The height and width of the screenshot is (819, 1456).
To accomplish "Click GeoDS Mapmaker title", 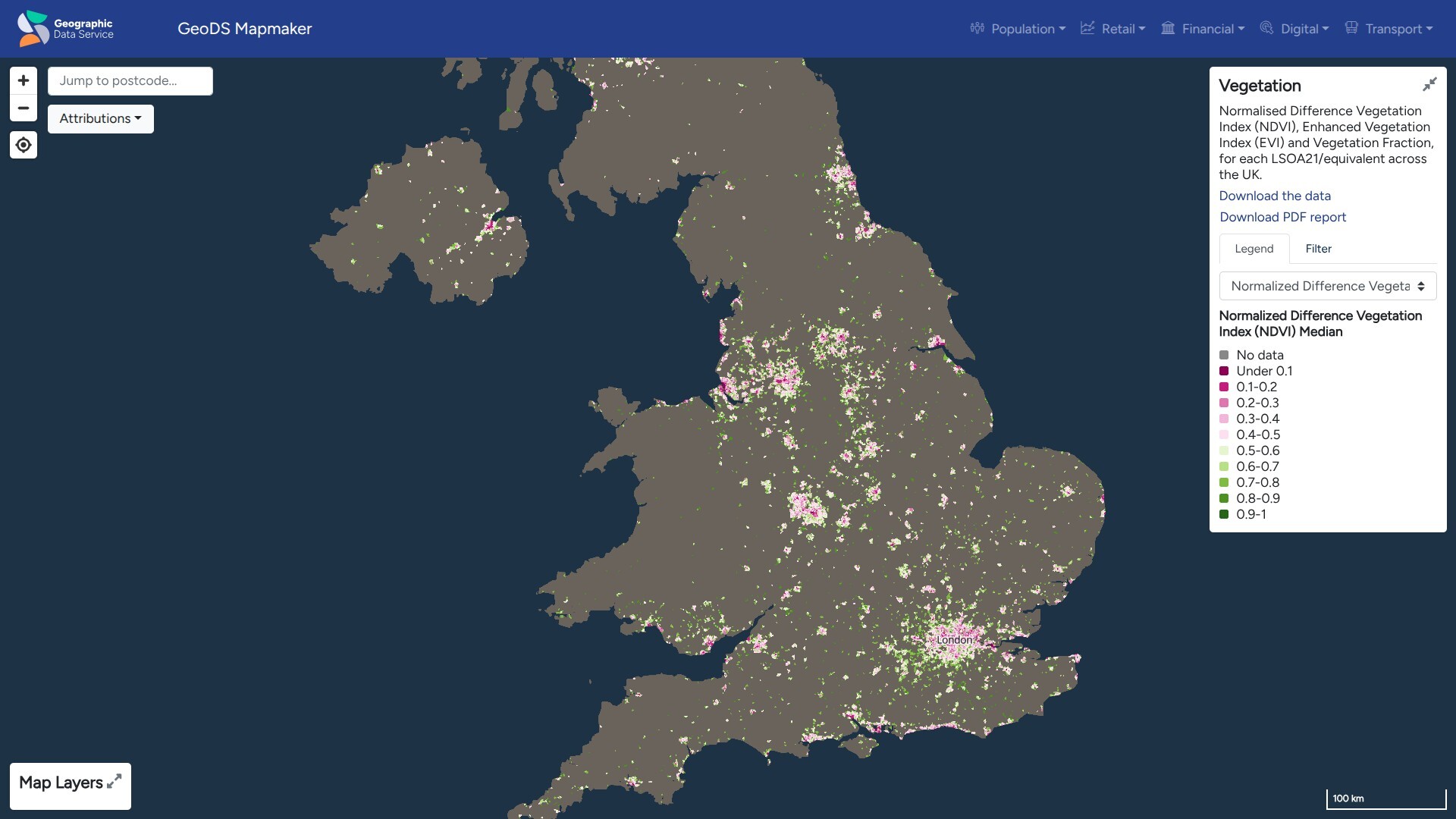I will (244, 29).
